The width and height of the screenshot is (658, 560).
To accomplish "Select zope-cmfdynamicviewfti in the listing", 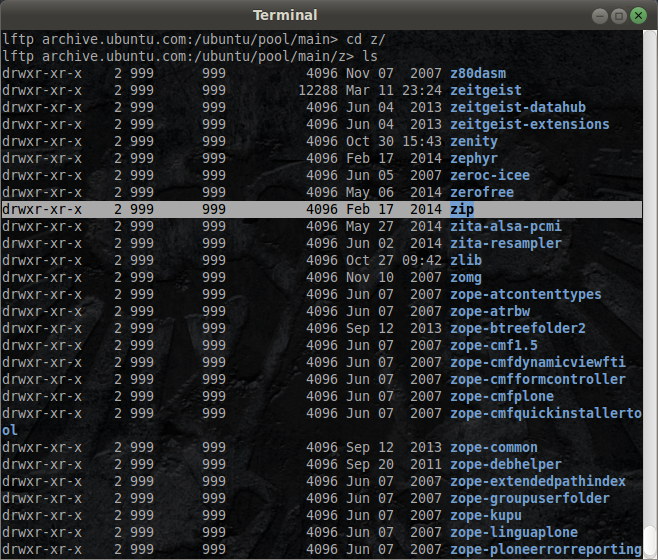I will [x=538, y=362].
